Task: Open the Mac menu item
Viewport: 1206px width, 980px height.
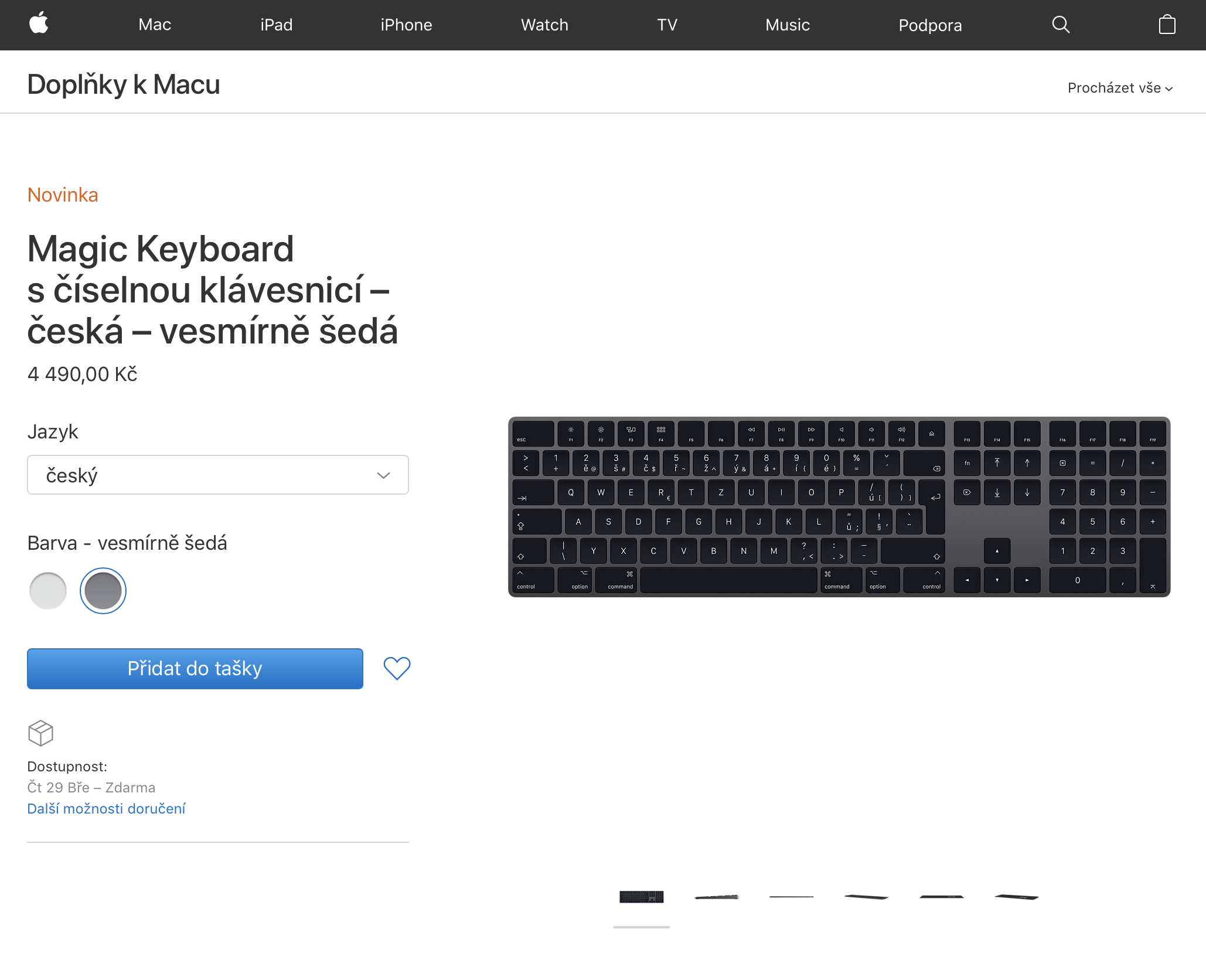Action: coord(155,25)
